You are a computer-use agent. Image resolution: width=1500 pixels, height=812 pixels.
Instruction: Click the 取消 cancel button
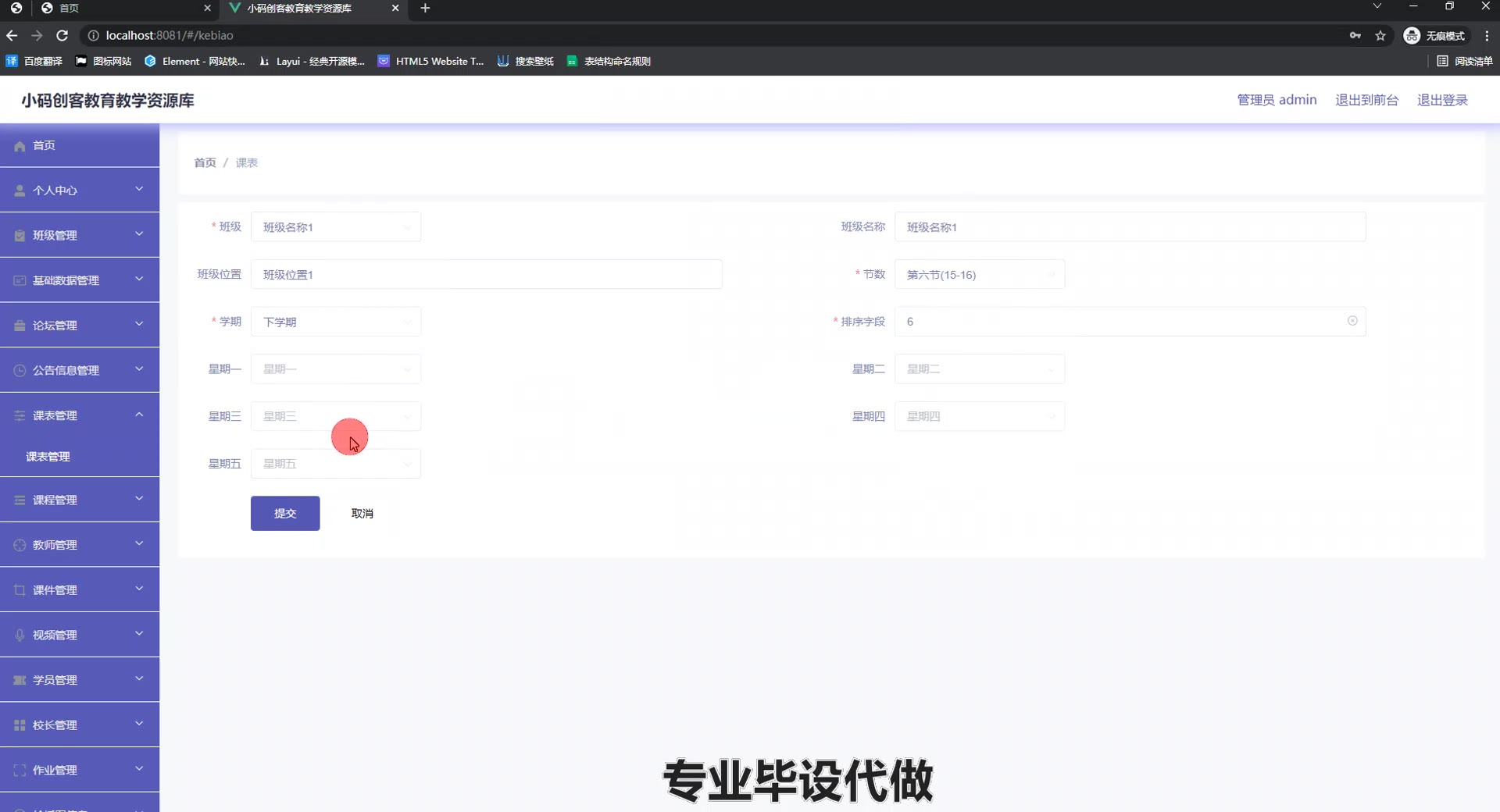point(362,514)
